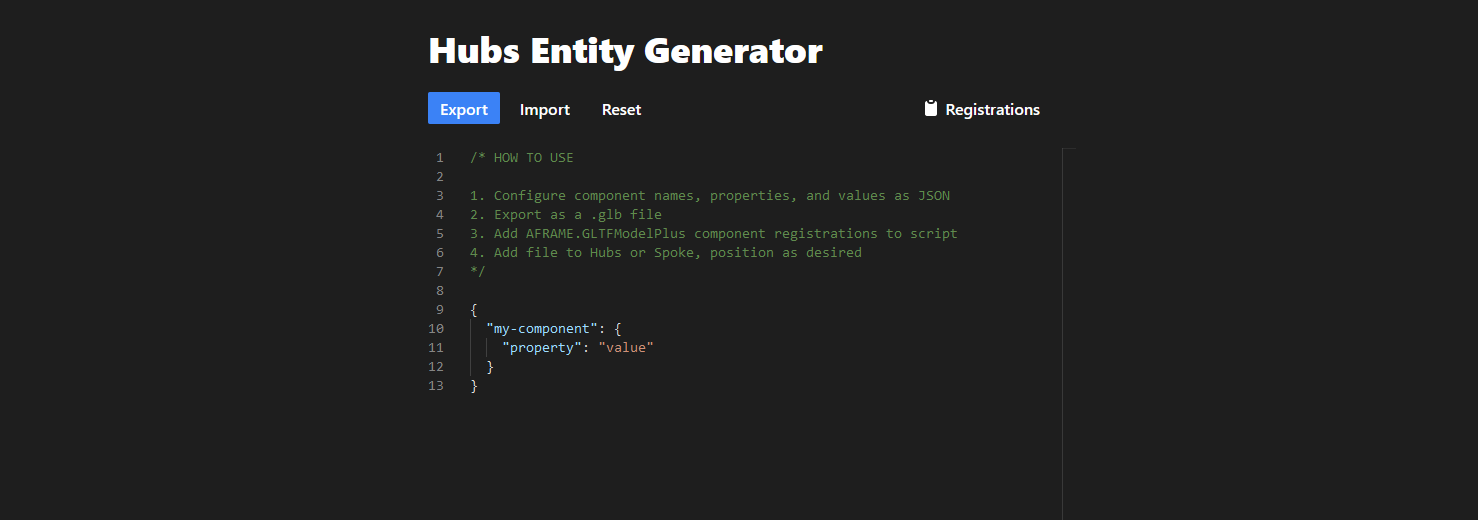Image resolution: width=1478 pixels, height=520 pixels.
Task: Click the clipboard icon beside Registrations
Action: (931, 109)
